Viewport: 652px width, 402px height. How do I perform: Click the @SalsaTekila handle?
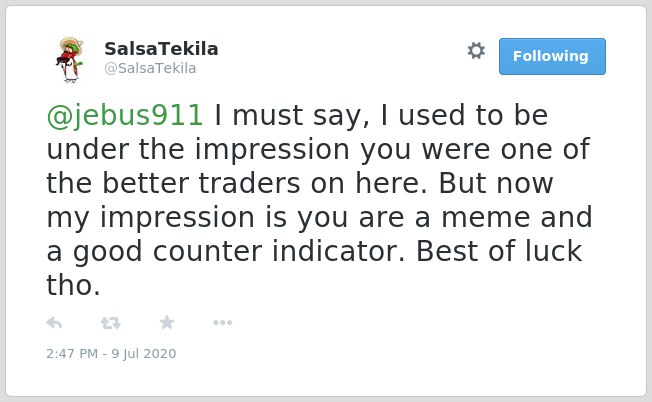pyautogui.click(x=150, y=68)
